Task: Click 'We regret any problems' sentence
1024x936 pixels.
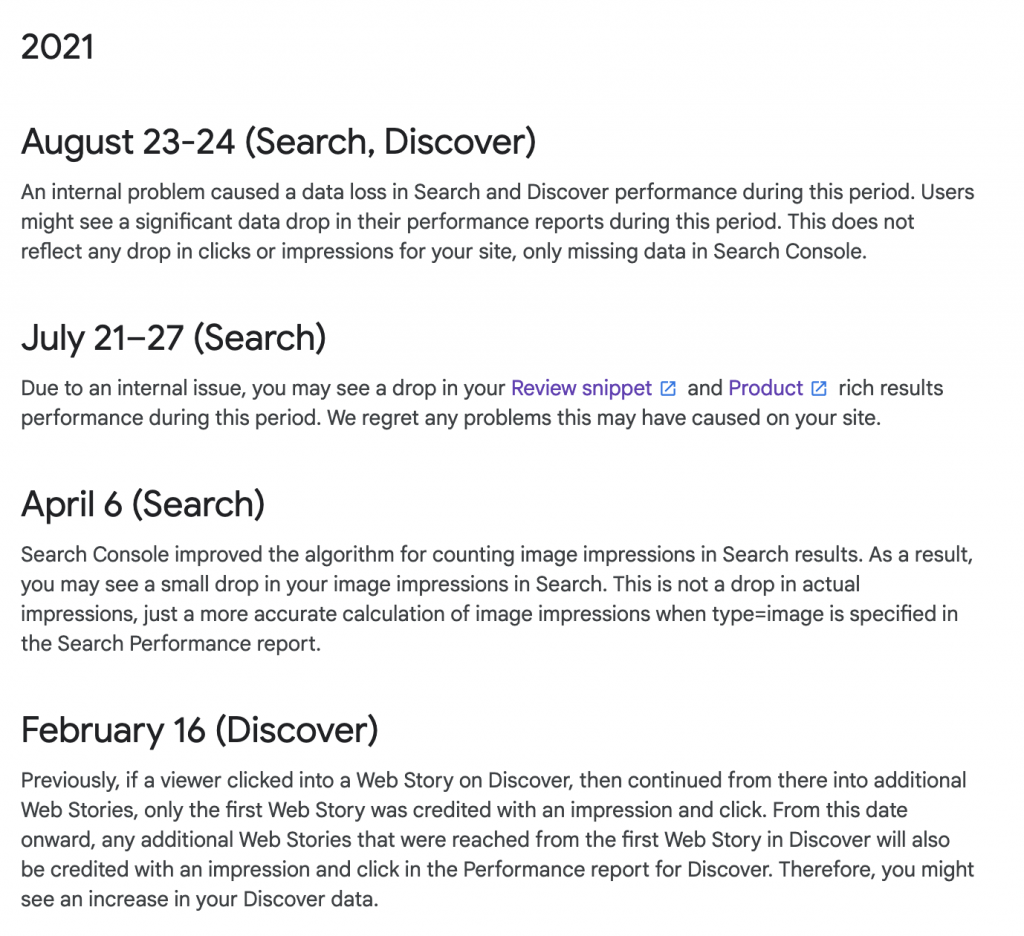Action: (604, 418)
